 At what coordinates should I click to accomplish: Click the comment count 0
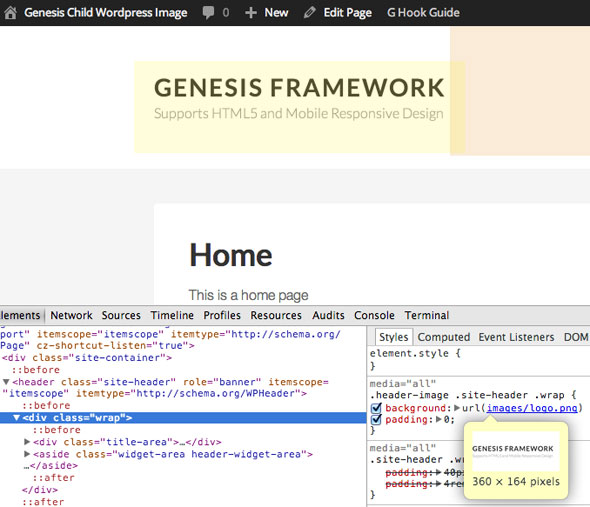226,13
